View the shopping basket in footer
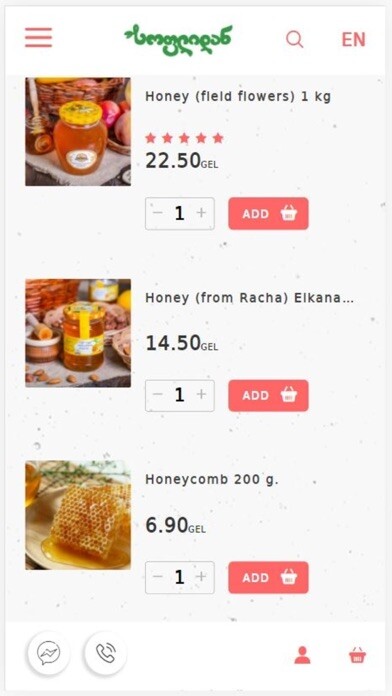This screenshot has height=696, width=392. pyautogui.click(x=357, y=655)
